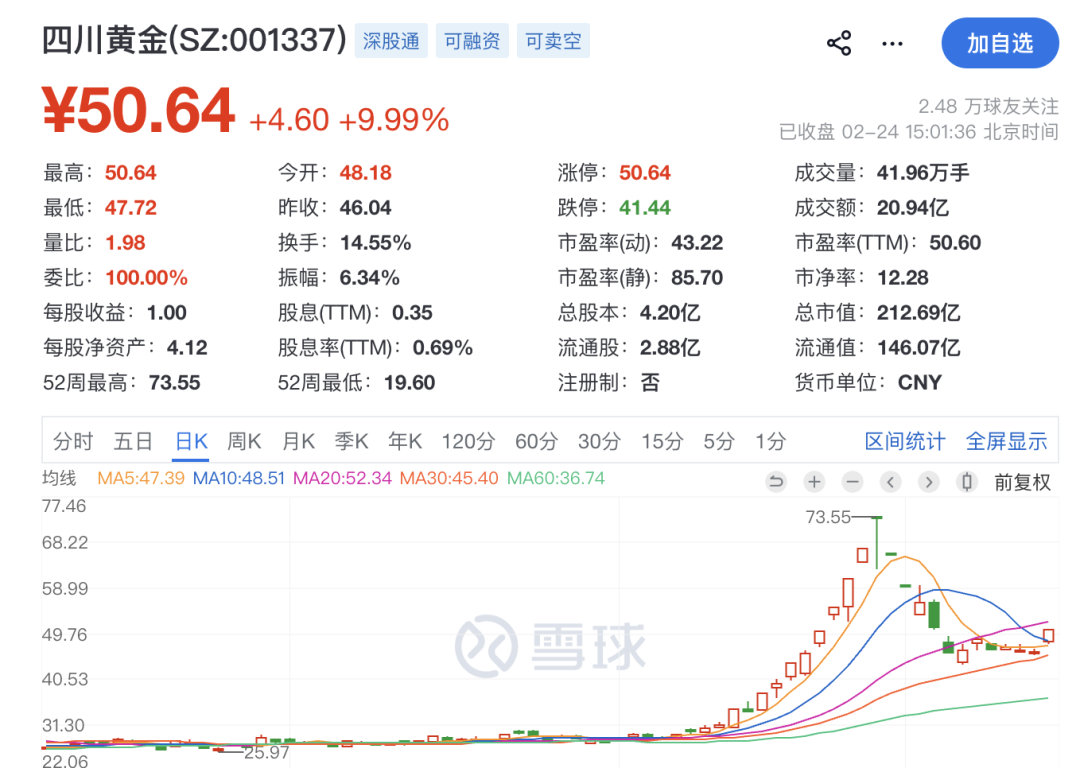Click the 2.48 万球友关注 followers text
The image size is (1080, 768).
tap(988, 106)
